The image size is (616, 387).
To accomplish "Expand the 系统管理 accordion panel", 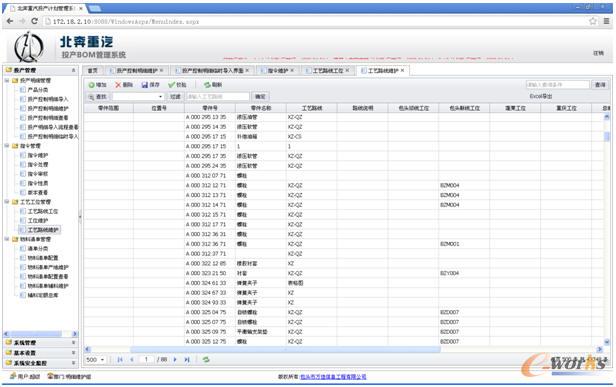I will [x=73, y=343].
